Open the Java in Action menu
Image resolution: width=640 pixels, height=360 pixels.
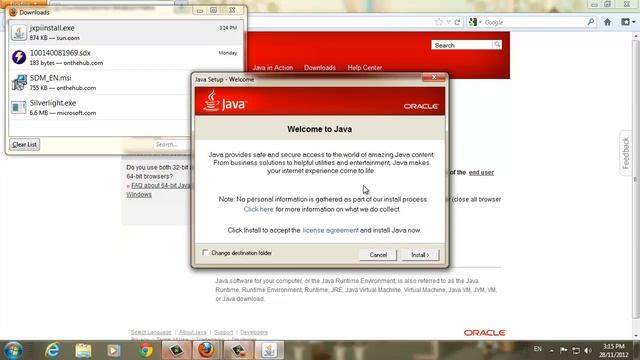(273, 68)
